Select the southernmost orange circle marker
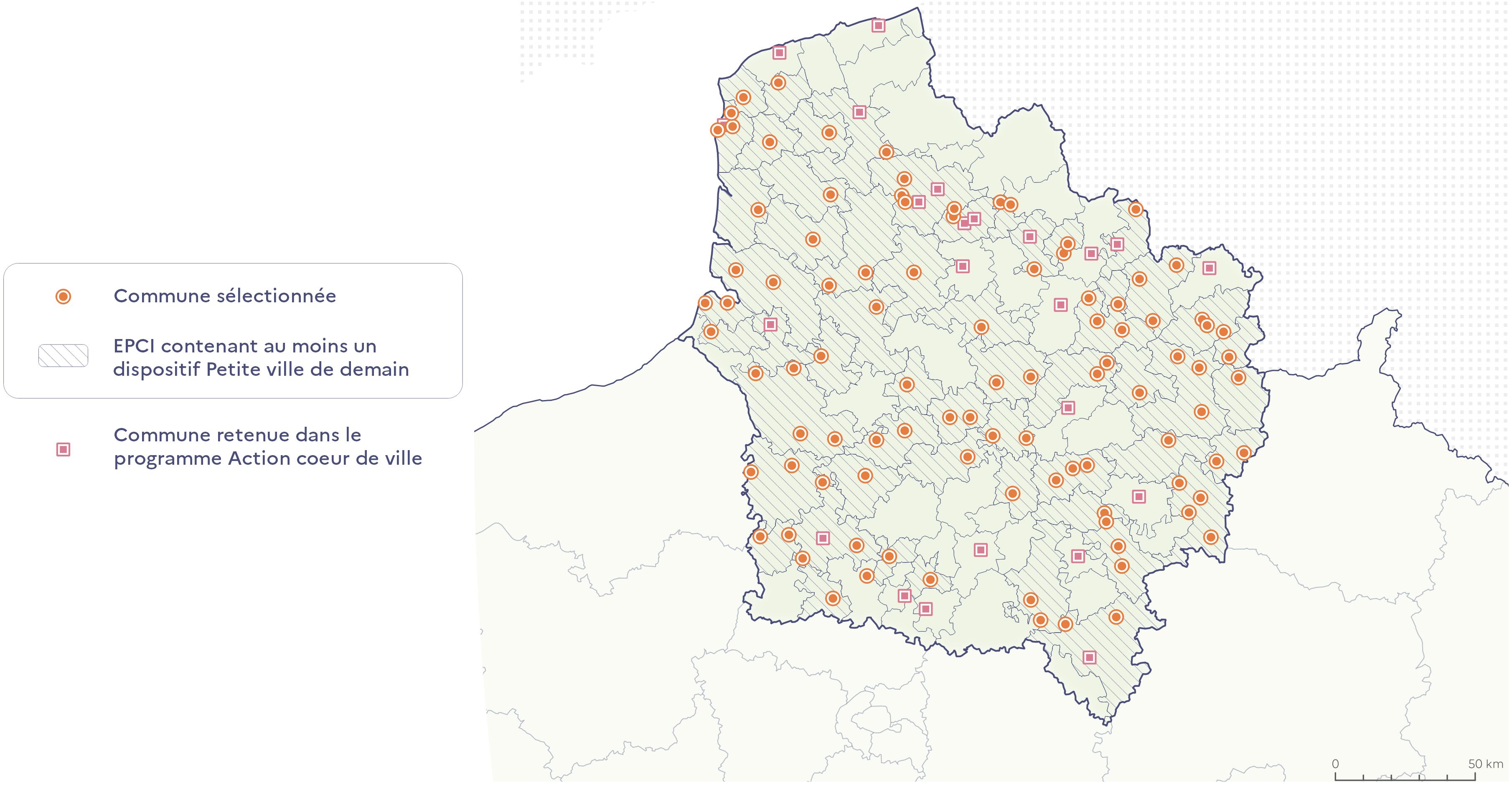 (1065, 624)
